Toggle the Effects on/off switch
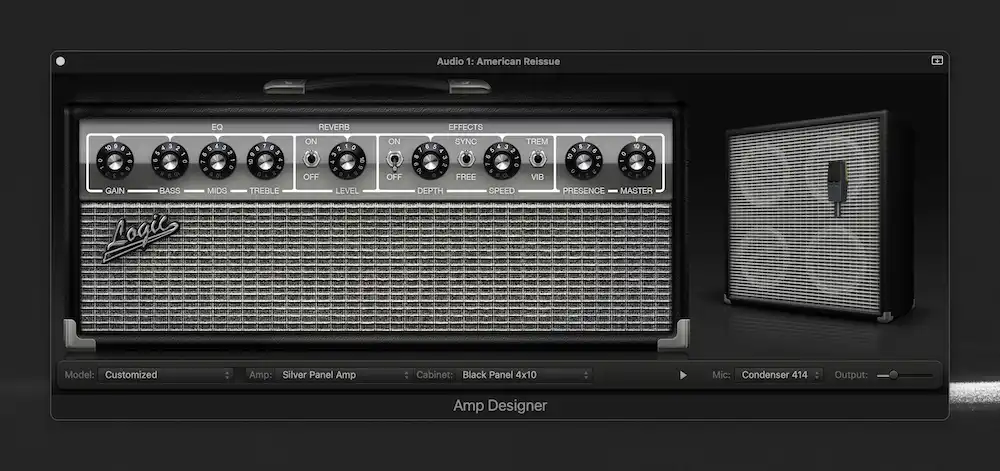Image resolution: width=1000 pixels, height=471 pixels. (x=394, y=160)
